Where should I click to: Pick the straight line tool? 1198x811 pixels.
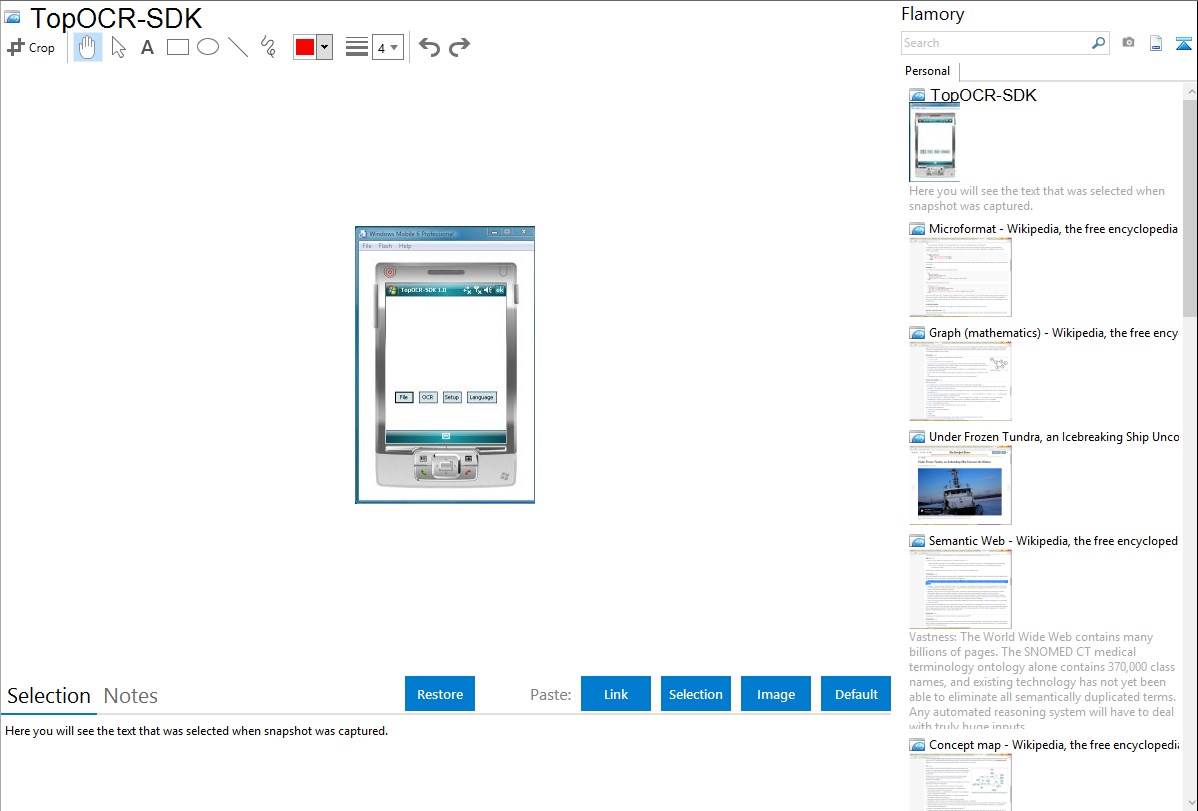(238, 47)
